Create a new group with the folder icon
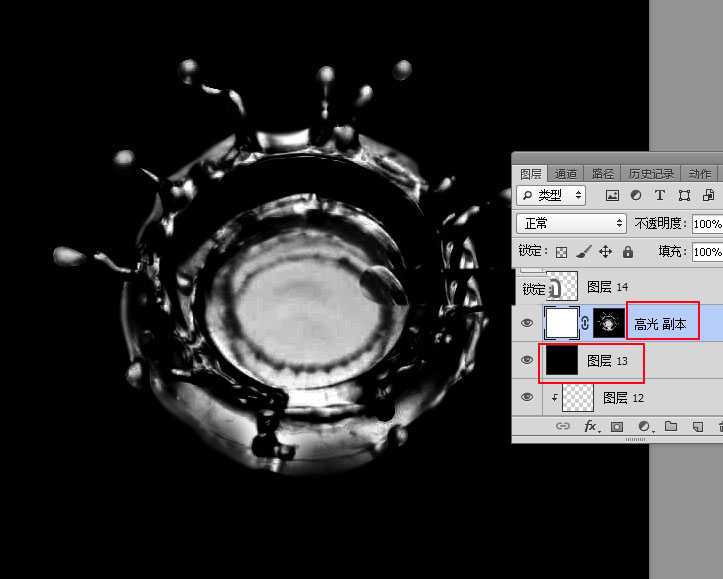Image resolution: width=723 pixels, height=579 pixels. click(671, 427)
